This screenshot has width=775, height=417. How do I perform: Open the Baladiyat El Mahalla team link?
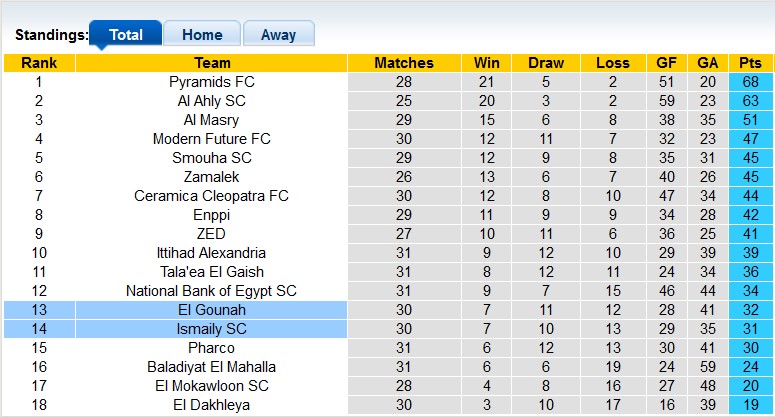[211, 367]
